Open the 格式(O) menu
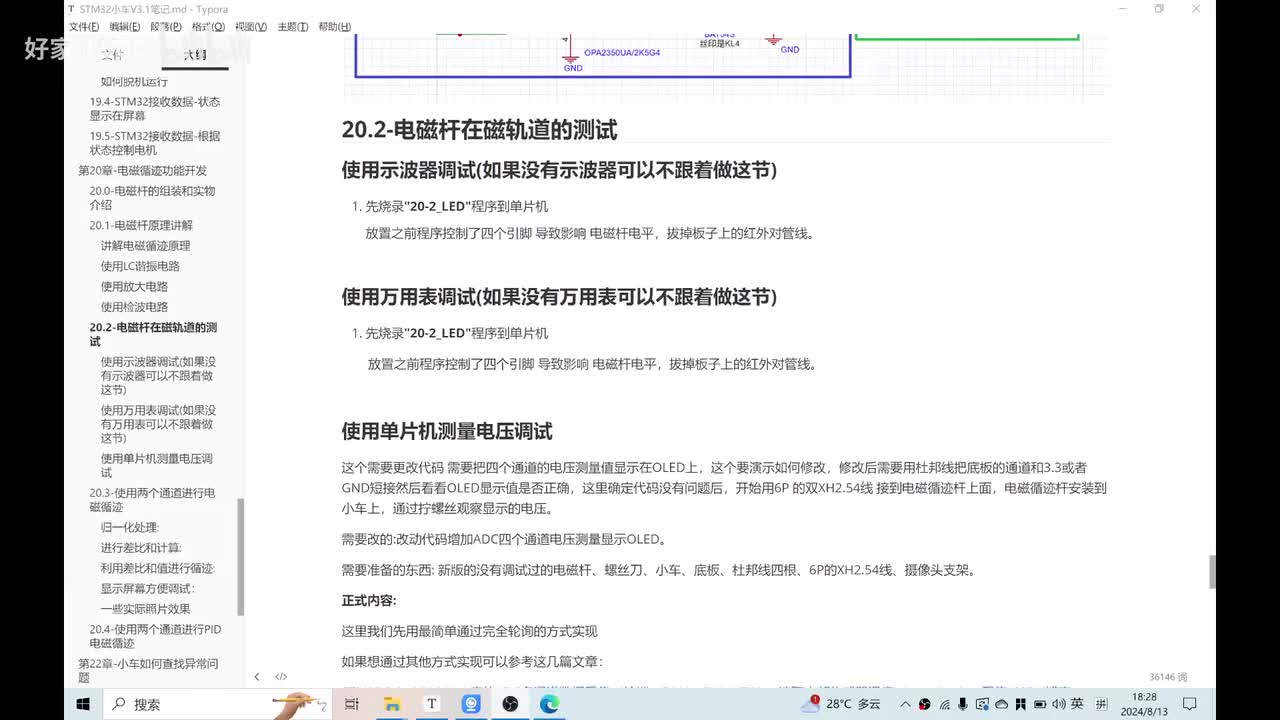1280x720 pixels. point(208,27)
